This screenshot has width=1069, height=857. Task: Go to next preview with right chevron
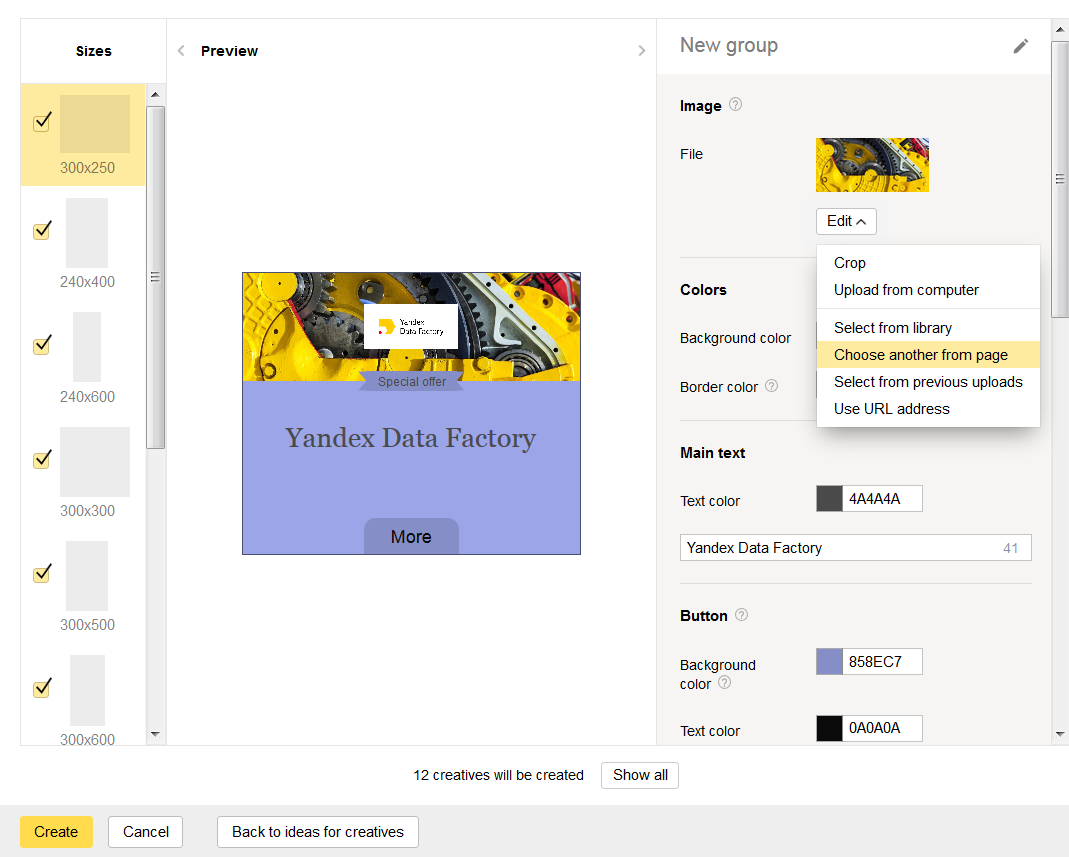(642, 50)
